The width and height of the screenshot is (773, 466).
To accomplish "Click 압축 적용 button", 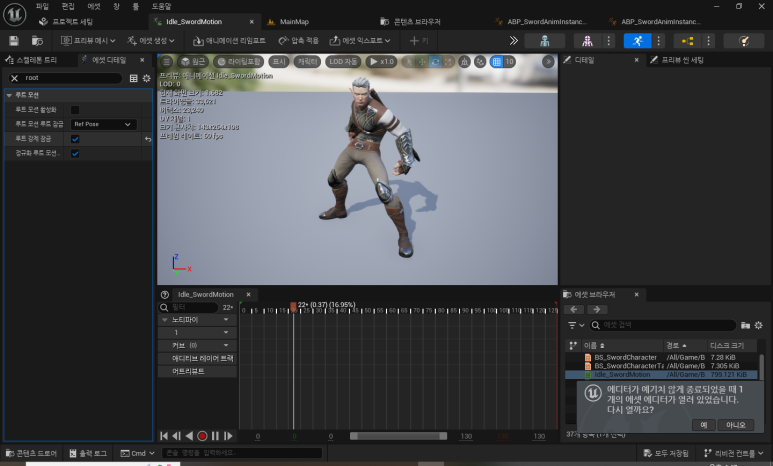I will (x=298, y=40).
